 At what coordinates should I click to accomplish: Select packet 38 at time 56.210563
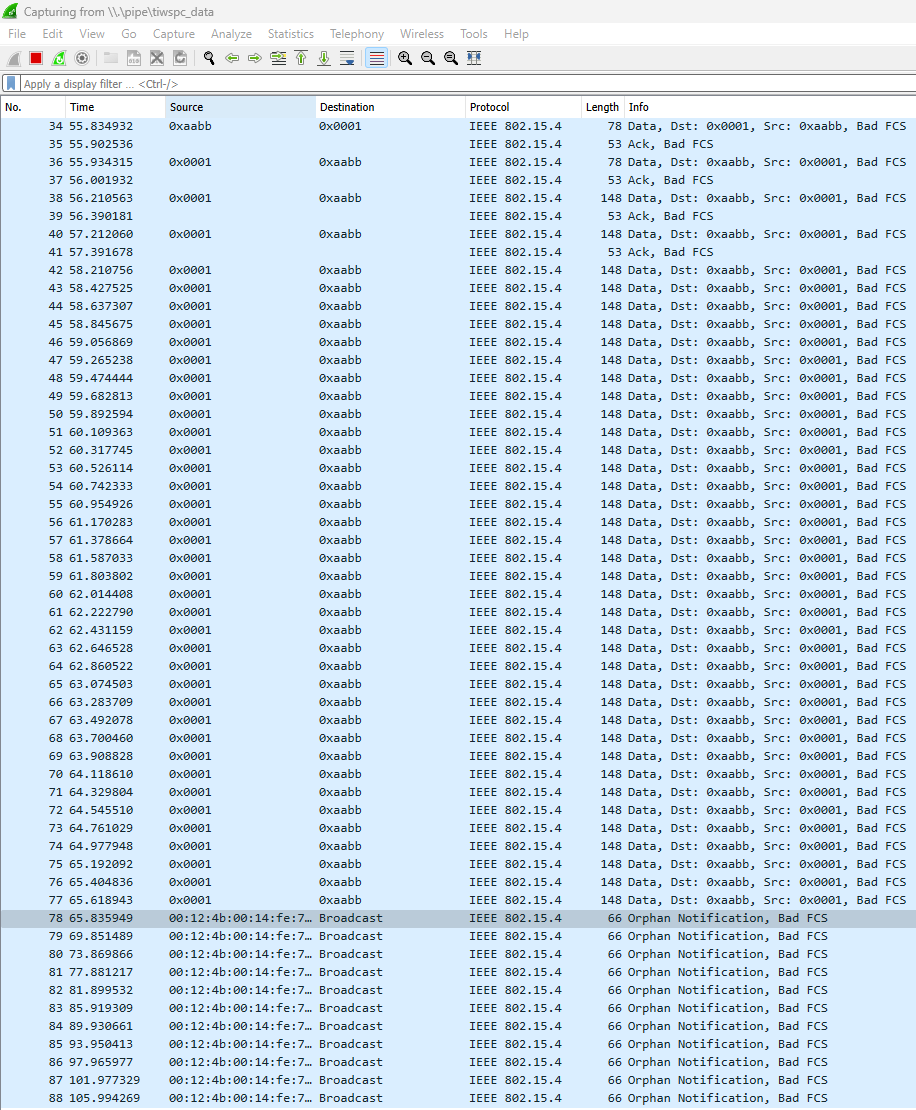pyautogui.click(x=458, y=198)
